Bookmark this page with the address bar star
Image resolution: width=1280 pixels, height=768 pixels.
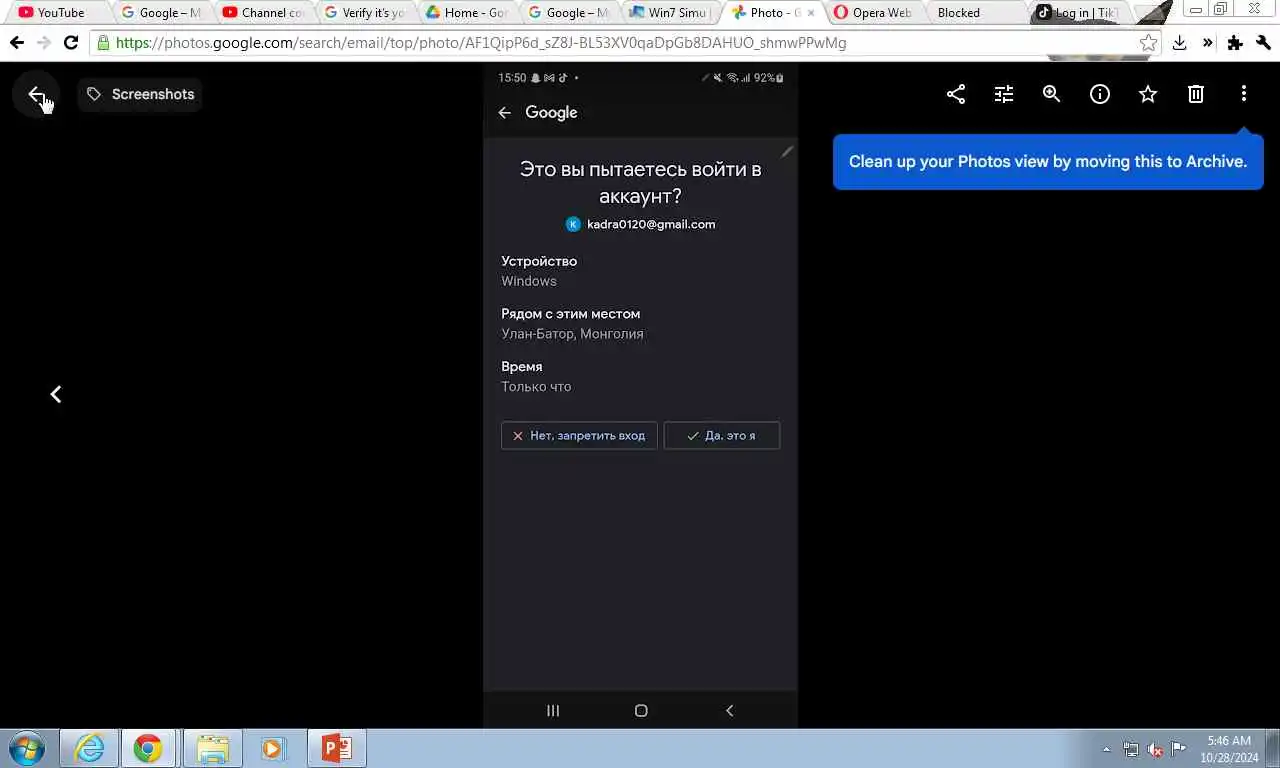(x=1148, y=43)
